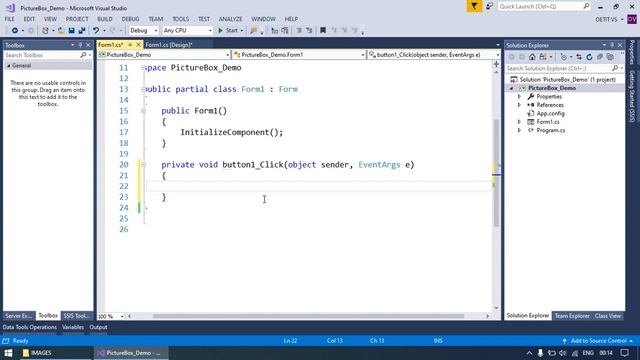Select Program.cs in Solution Explorer
Screen dimensions: 640x360
[550, 130]
